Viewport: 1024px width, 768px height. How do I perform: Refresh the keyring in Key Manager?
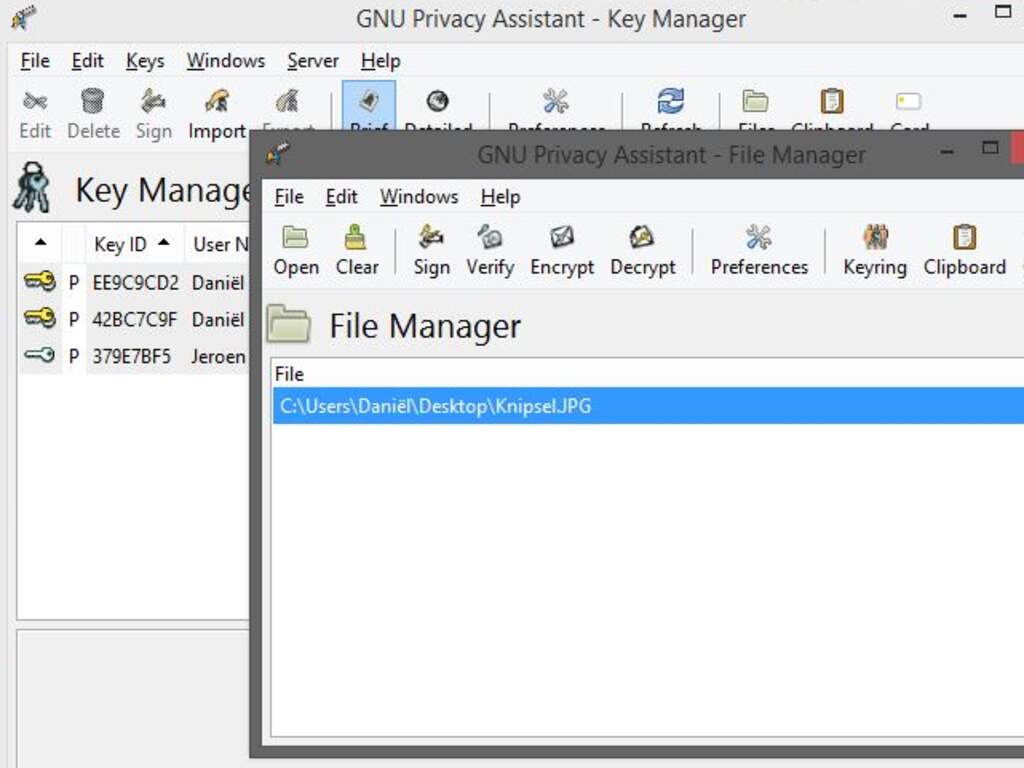point(671,108)
